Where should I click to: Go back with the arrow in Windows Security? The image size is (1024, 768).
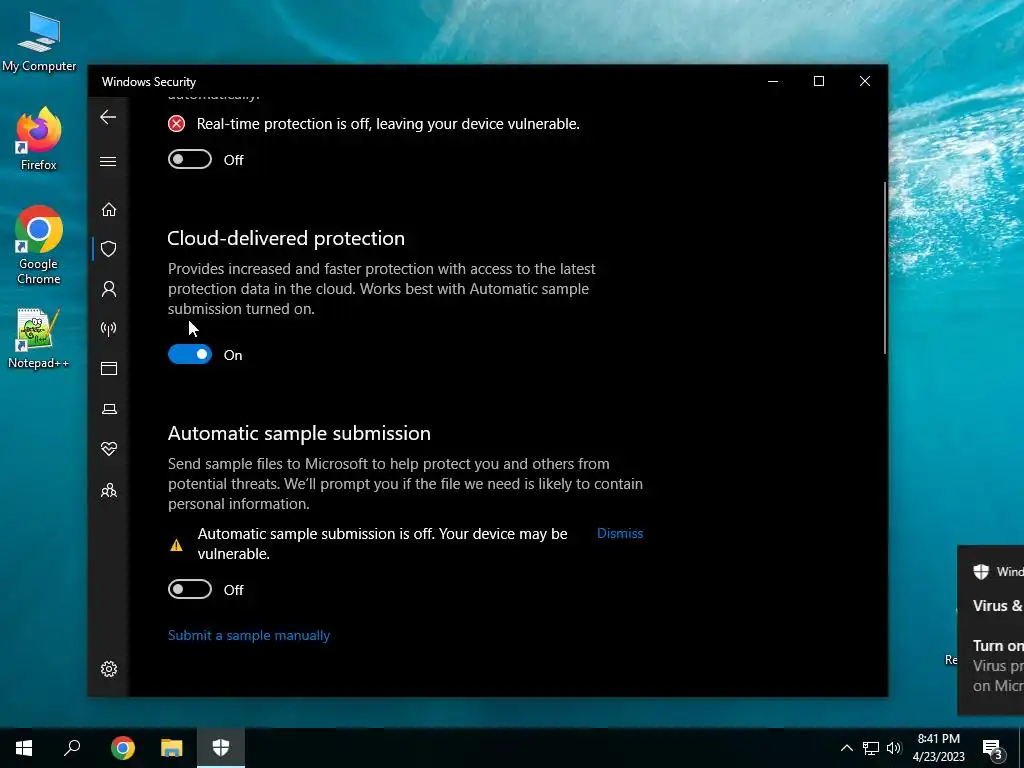[108, 117]
